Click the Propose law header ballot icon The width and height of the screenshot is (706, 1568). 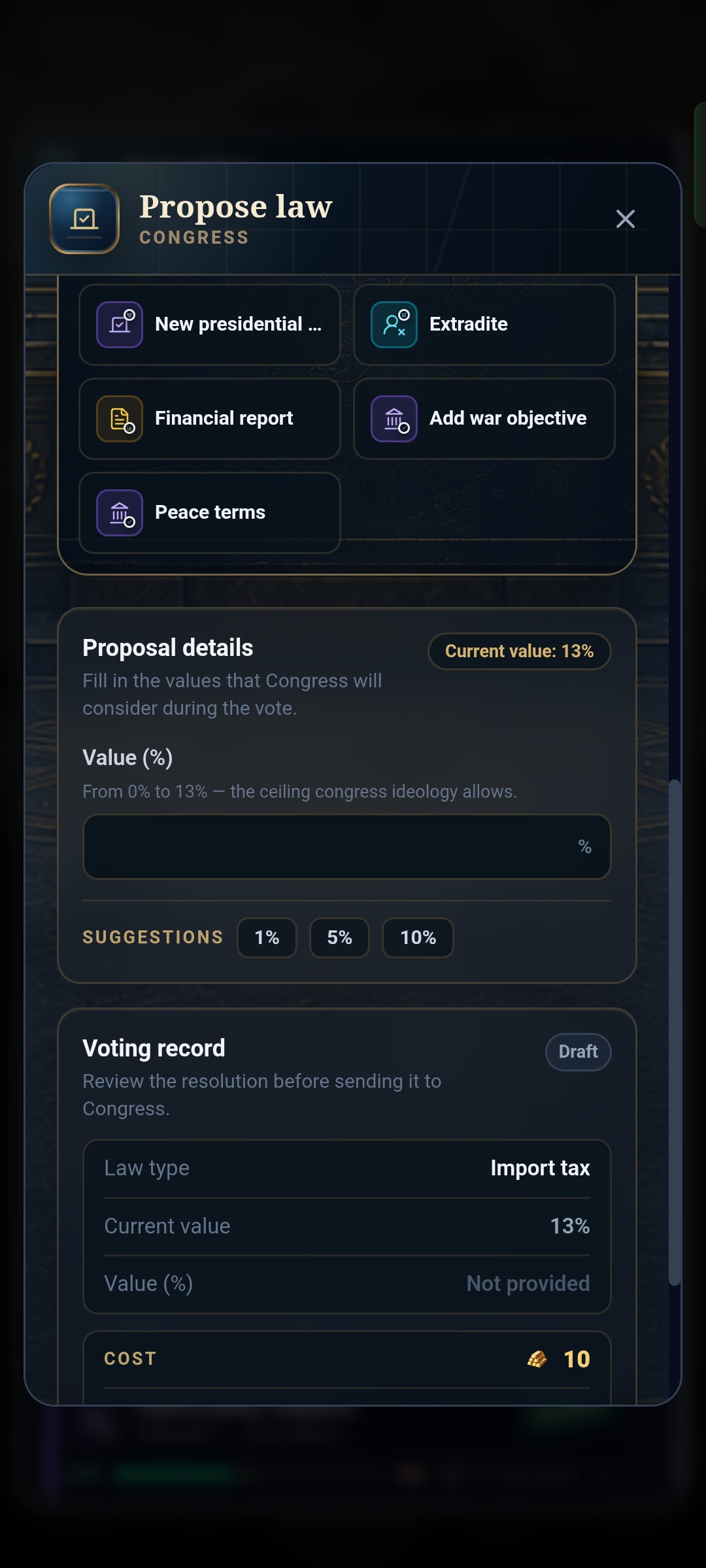point(84,219)
